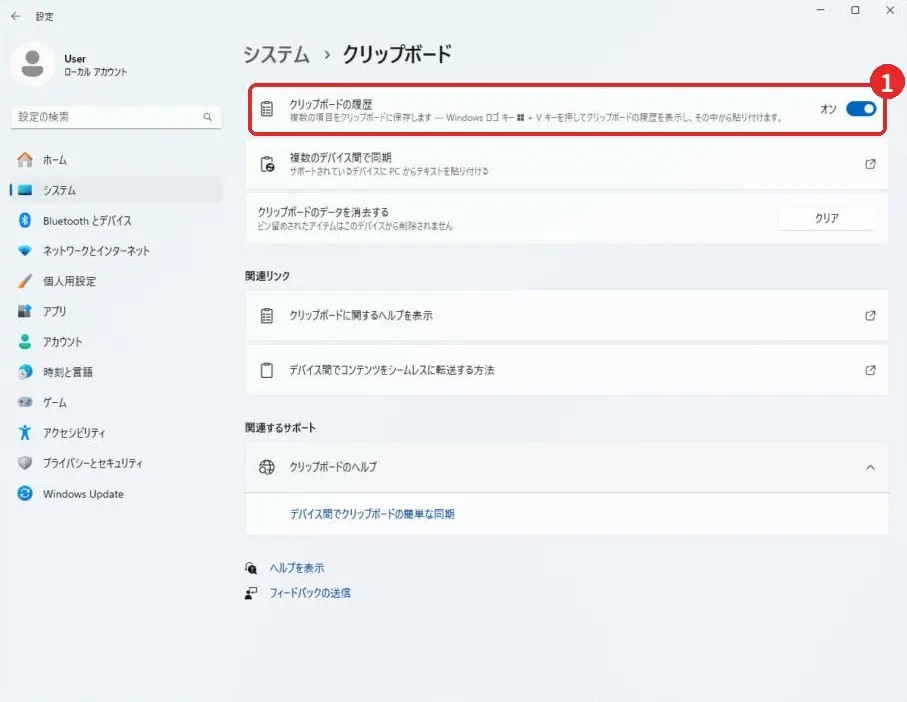
Task: Click the Windows Update sync icon
Action: 25,493
